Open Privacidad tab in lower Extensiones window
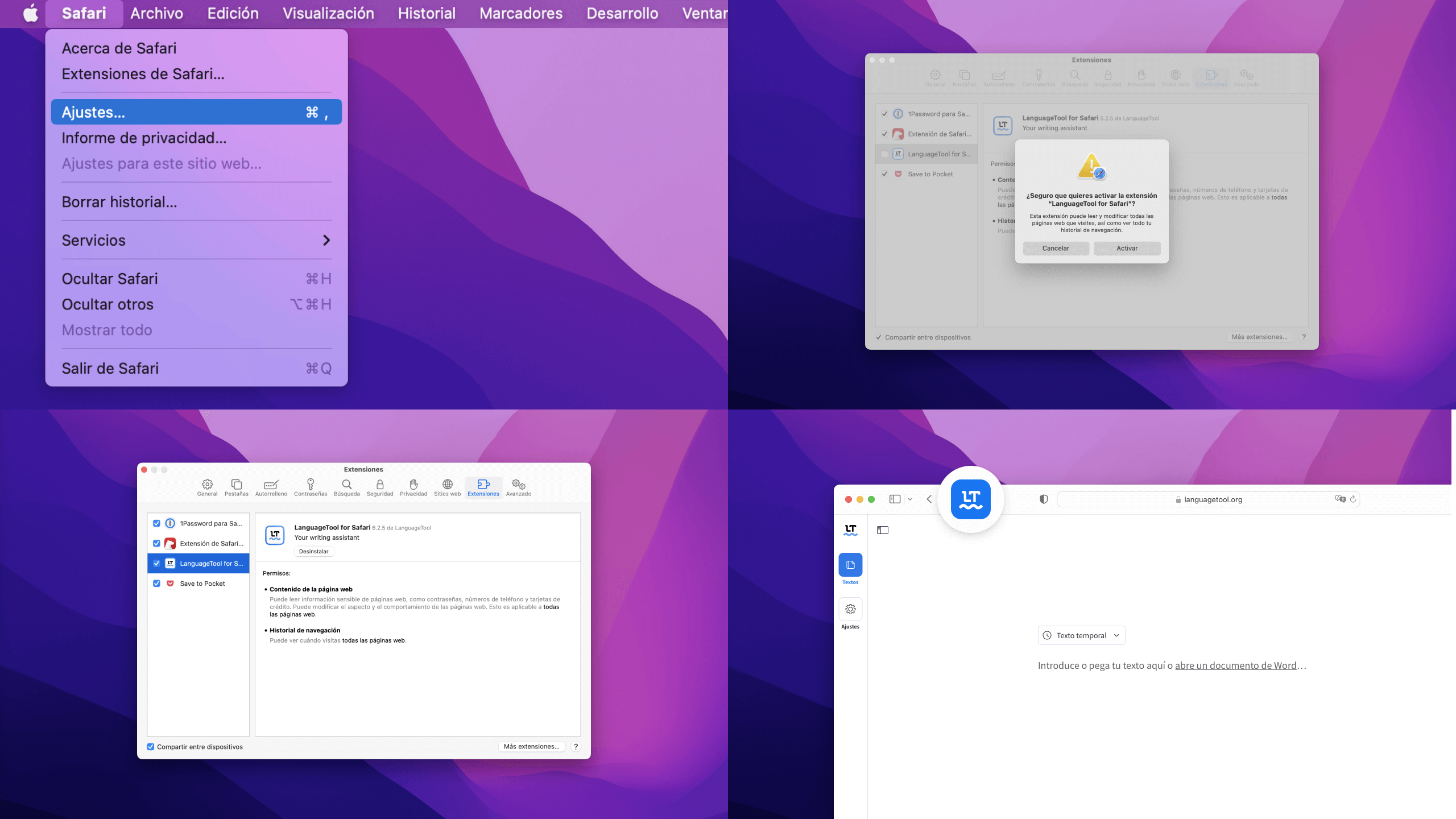Viewport: 1456px width, 819px height. pos(413,487)
